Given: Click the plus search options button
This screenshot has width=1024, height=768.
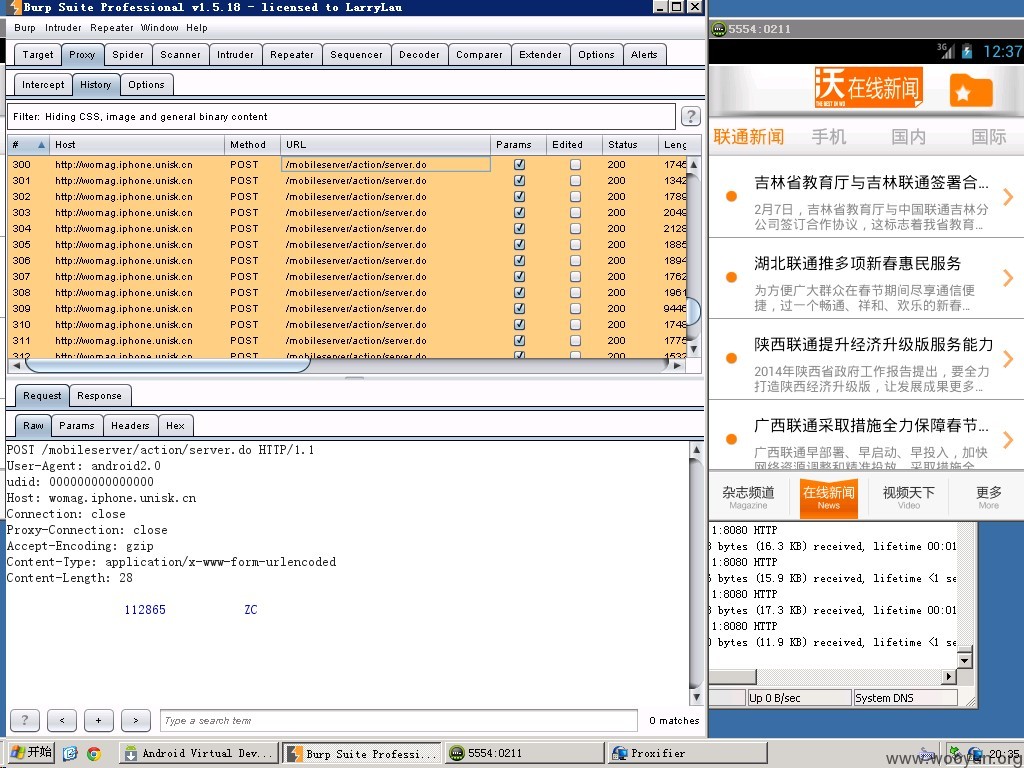Looking at the screenshot, I should pos(99,720).
